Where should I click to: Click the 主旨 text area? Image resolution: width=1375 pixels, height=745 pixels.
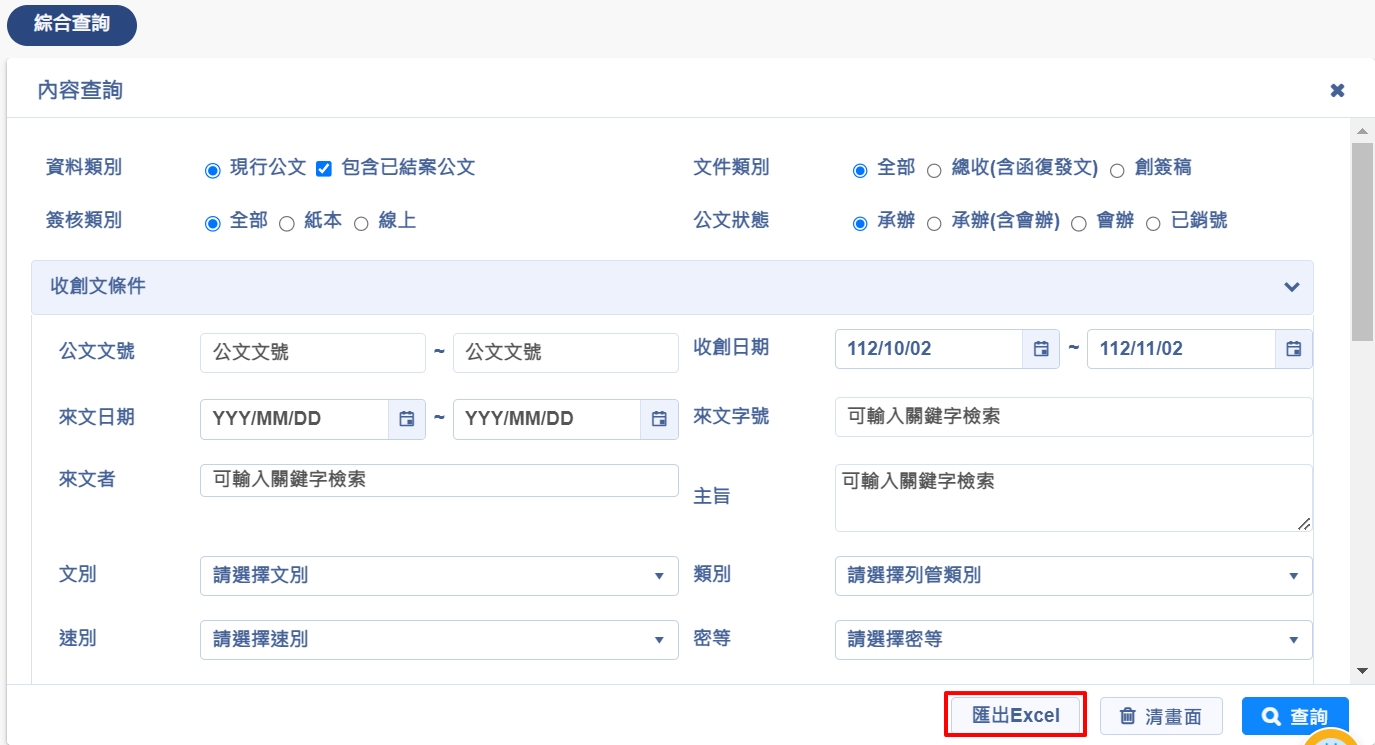point(1073,498)
